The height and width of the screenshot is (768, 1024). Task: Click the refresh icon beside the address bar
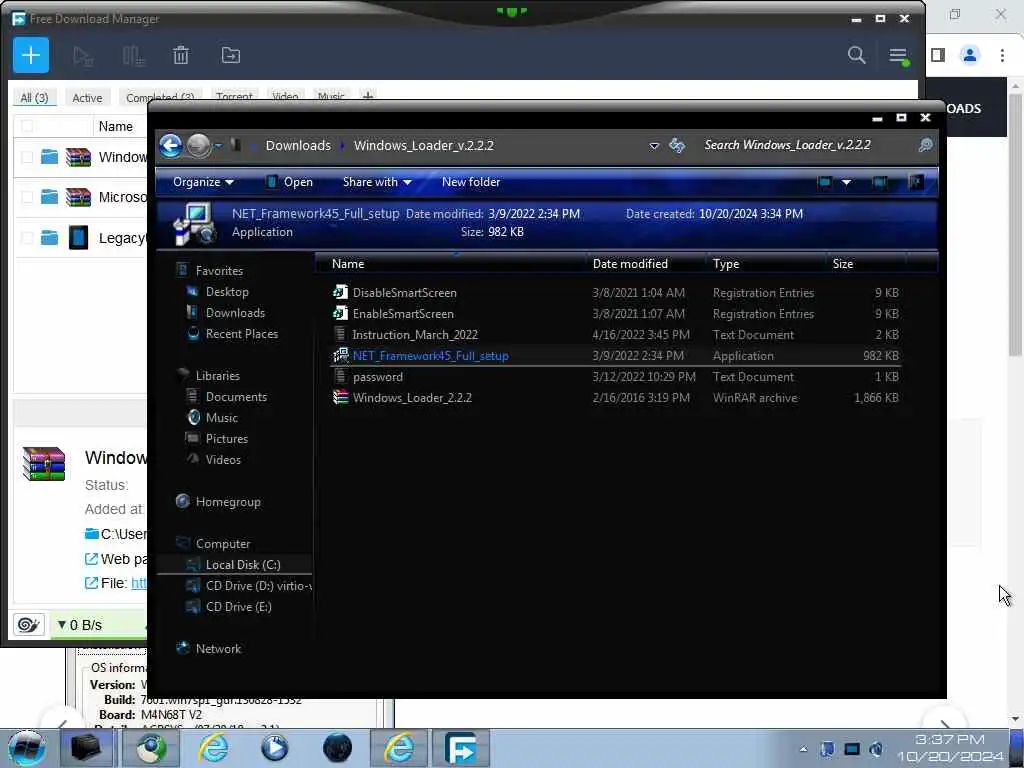tap(677, 145)
